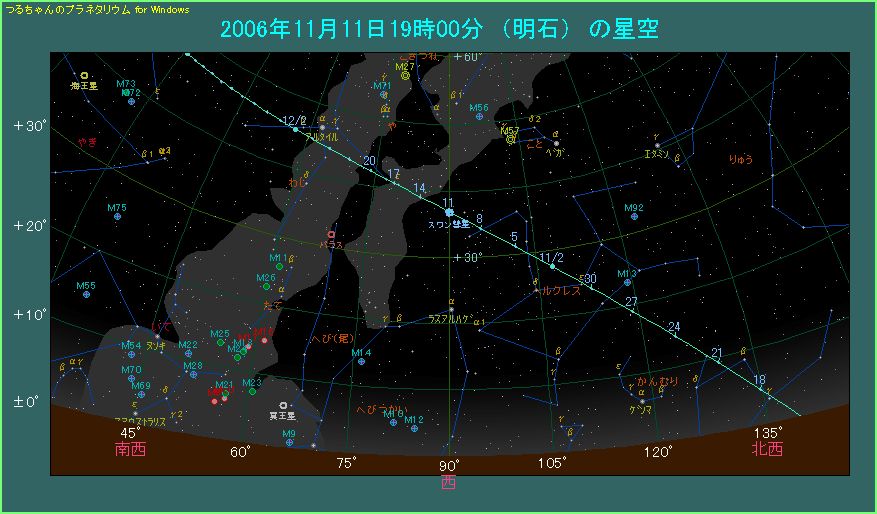Click the 12/2 comet path marker
Viewport: 877px width, 514px height.
coord(295,128)
